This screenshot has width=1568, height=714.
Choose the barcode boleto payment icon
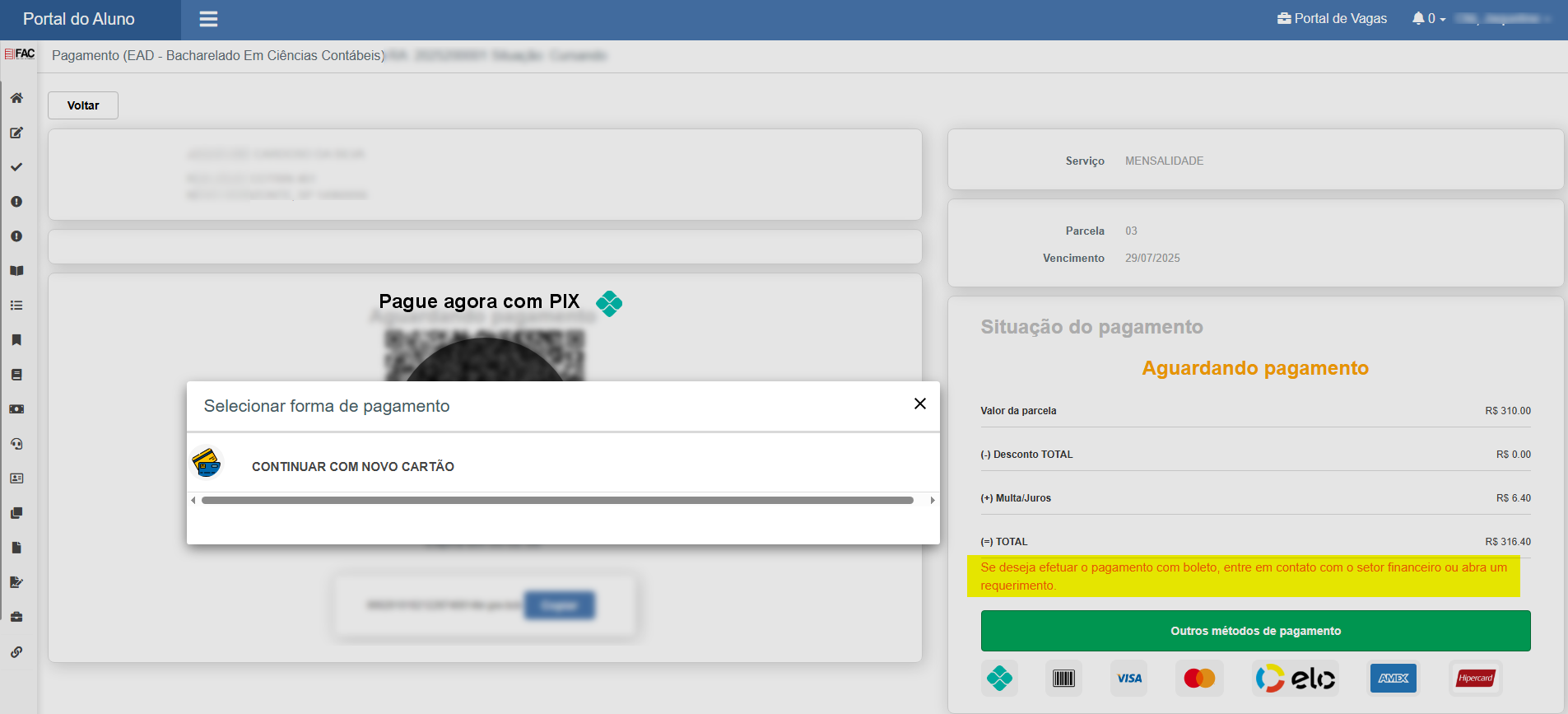1063,679
